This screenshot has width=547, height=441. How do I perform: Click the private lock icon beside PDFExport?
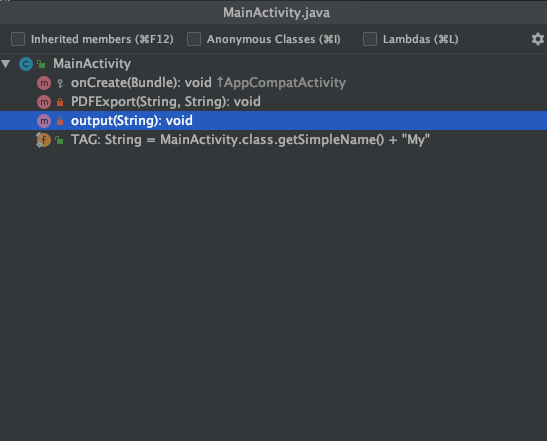pos(60,102)
